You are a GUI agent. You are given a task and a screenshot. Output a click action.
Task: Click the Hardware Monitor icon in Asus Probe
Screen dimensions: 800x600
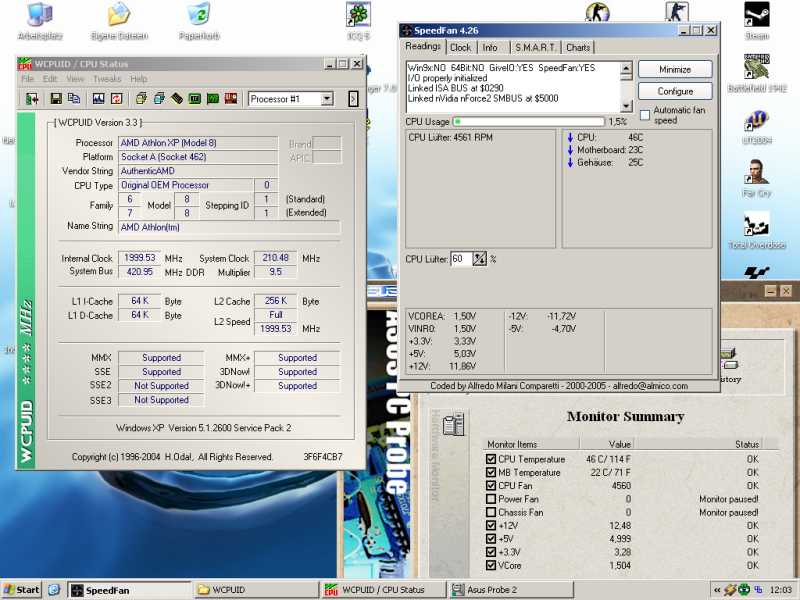[x=453, y=425]
